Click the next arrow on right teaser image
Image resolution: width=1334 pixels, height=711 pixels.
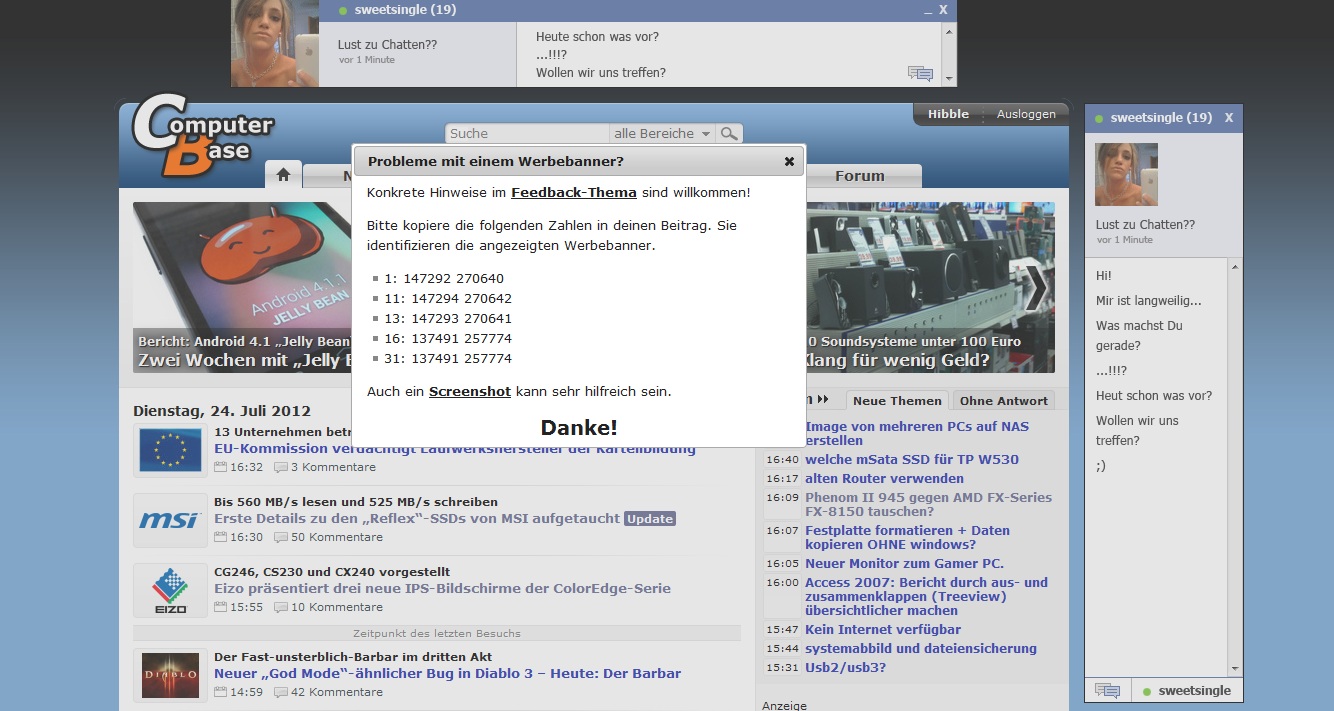point(1036,288)
